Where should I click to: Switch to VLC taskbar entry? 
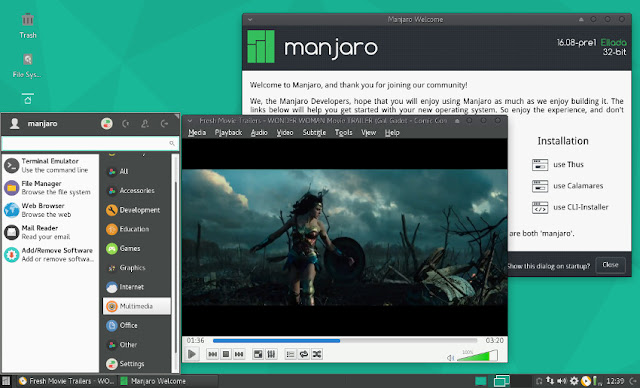[67, 381]
